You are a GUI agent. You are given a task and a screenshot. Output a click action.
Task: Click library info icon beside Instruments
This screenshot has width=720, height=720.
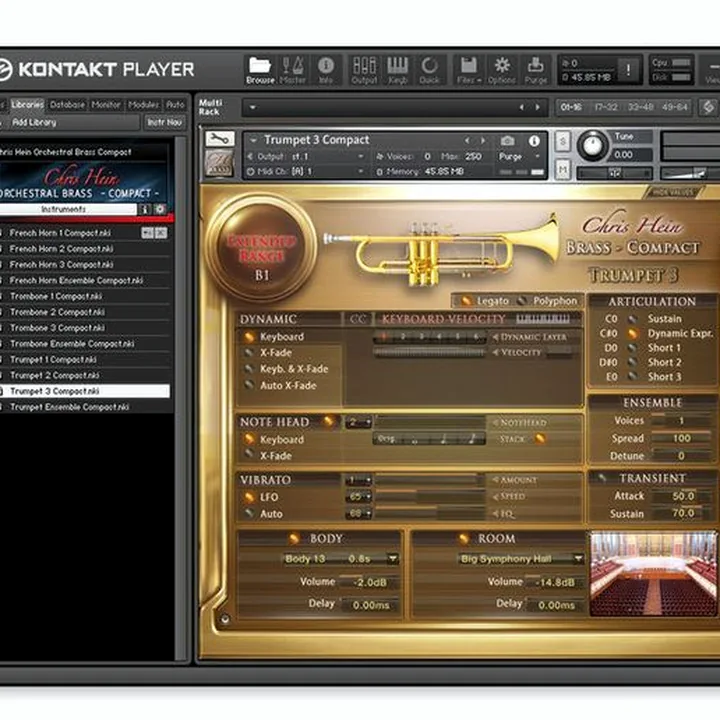[145, 209]
